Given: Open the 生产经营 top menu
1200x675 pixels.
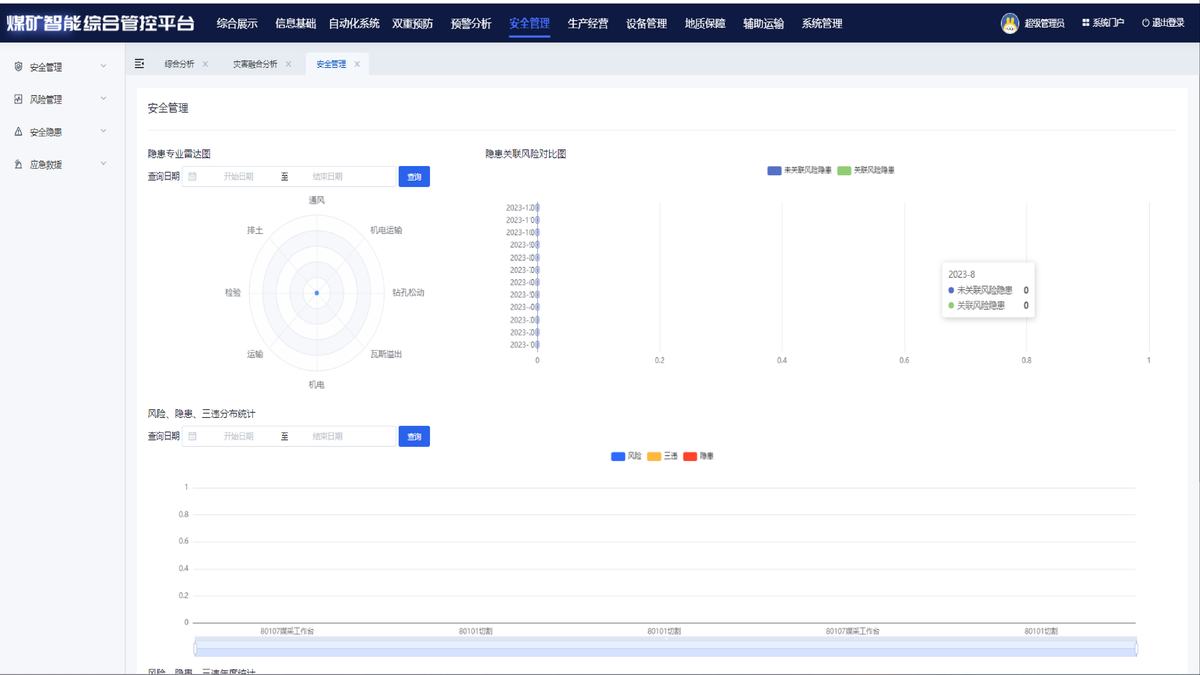Looking at the screenshot, I should tap(588, 23).
